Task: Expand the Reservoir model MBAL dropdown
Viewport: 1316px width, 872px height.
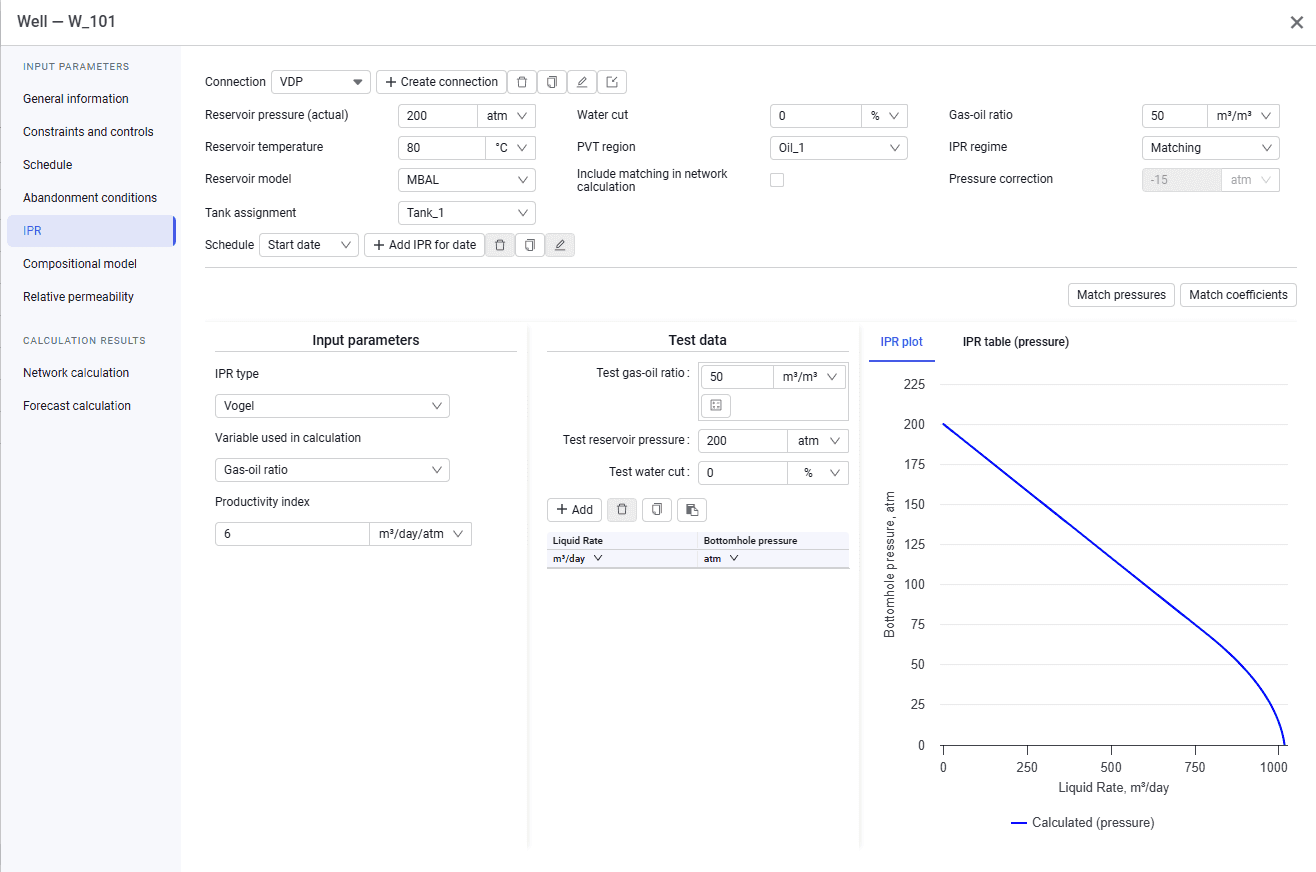Action: click(467, 180)
